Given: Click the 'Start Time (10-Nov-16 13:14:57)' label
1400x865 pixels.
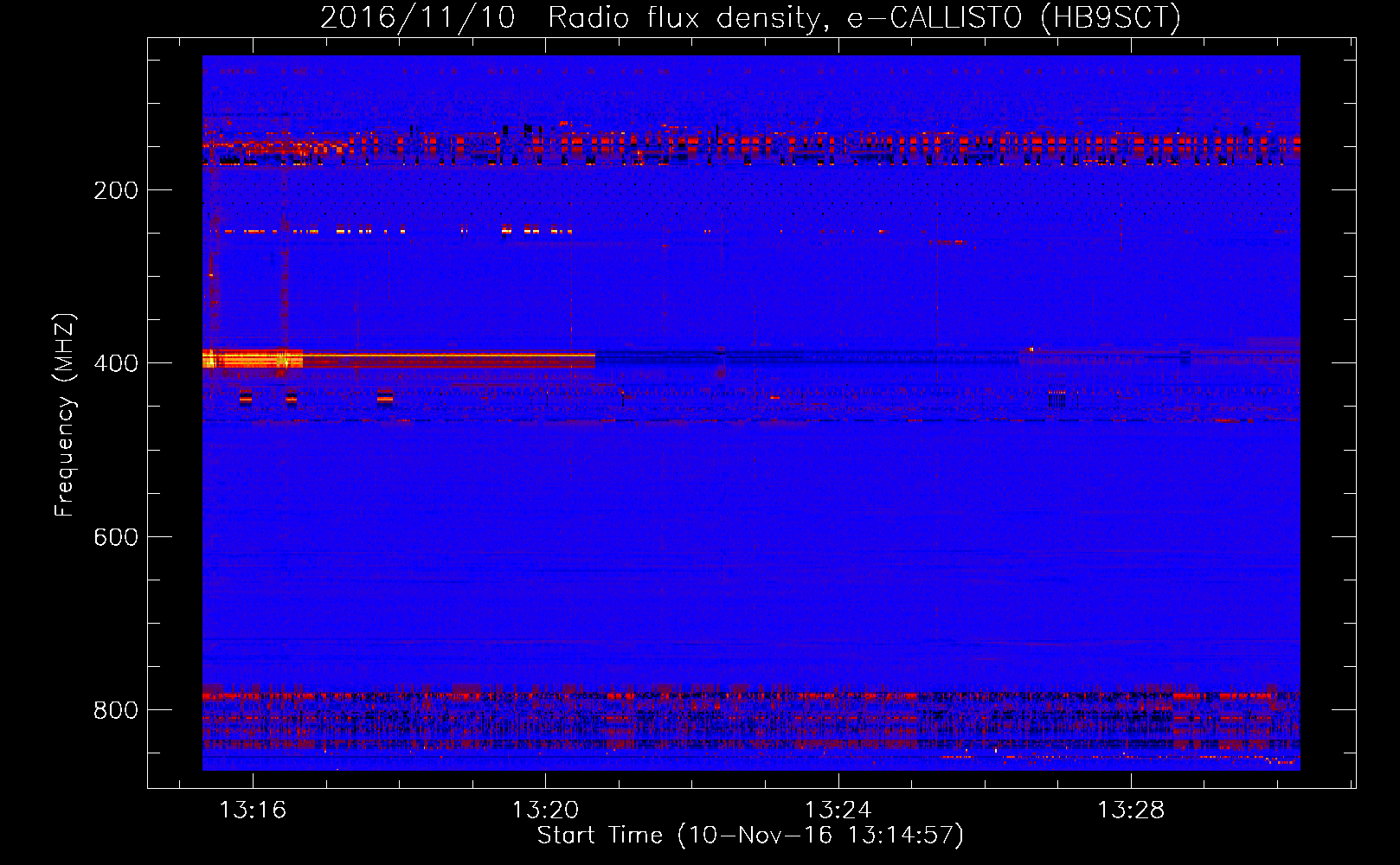Looking at the screenshot, I should (x=750, y=836).
